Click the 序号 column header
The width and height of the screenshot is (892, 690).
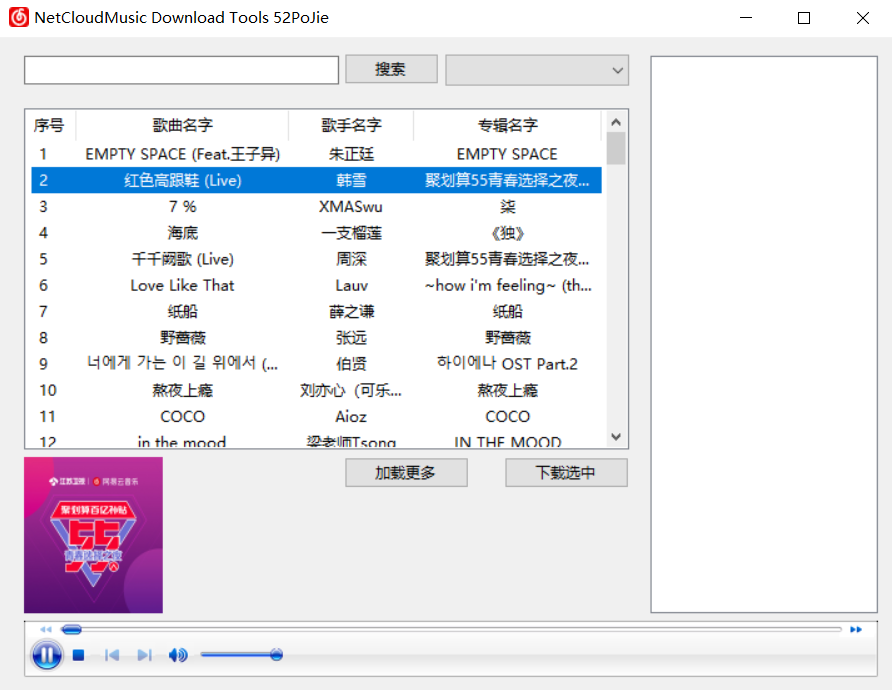(x=49, y=125)
